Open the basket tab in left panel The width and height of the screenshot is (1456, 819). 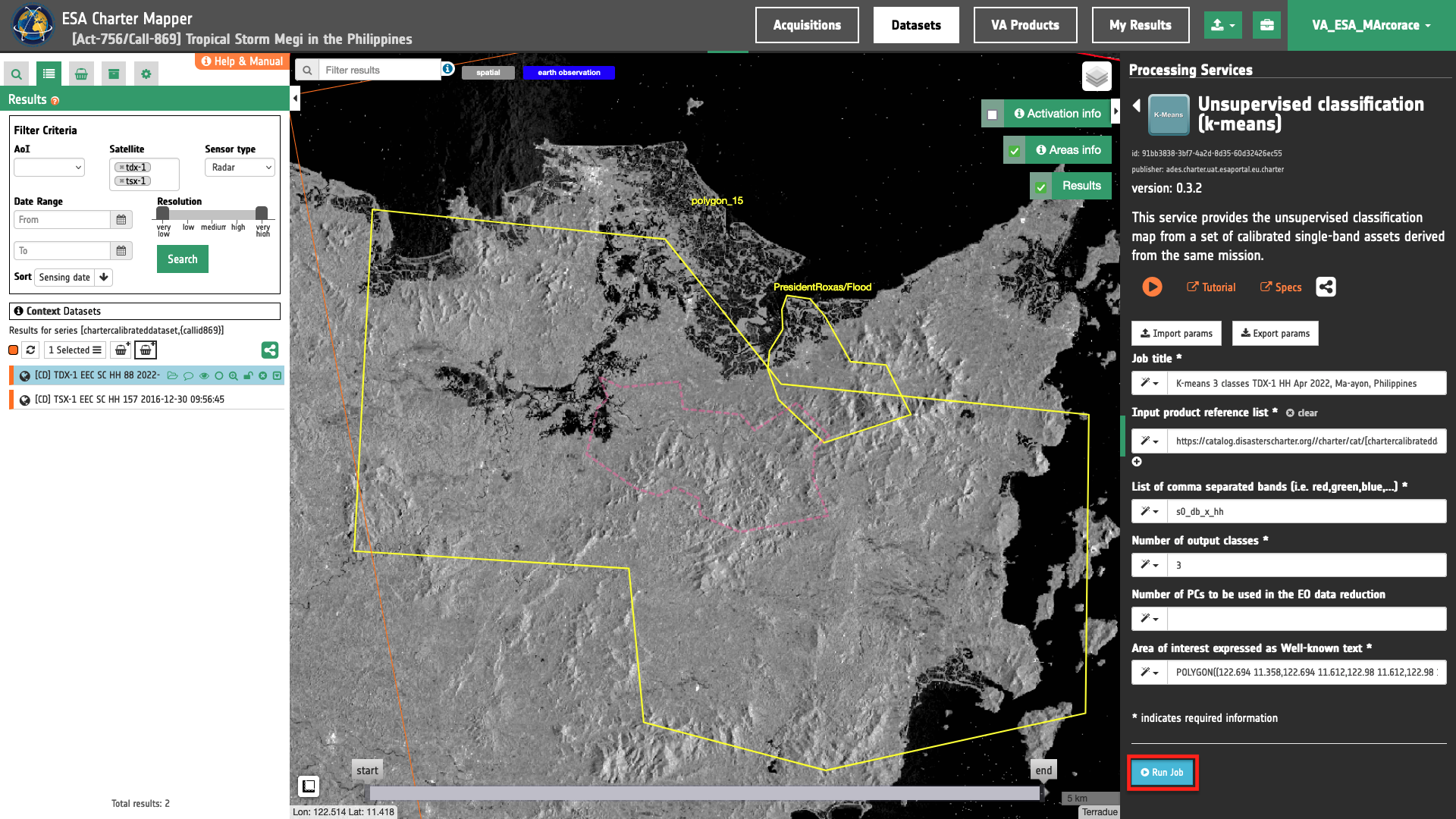(81, 74)
